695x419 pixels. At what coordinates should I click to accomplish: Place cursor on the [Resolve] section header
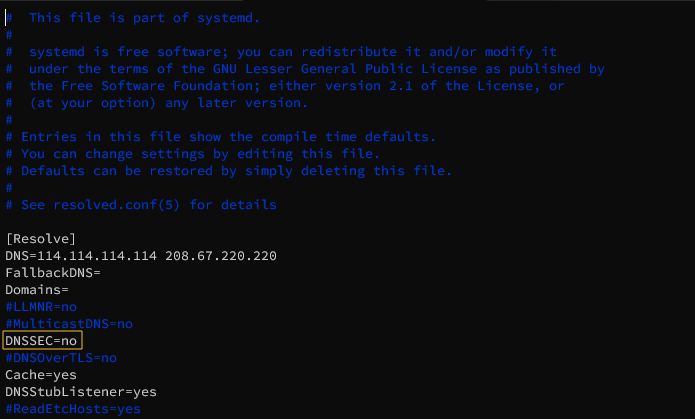point(41,239)
